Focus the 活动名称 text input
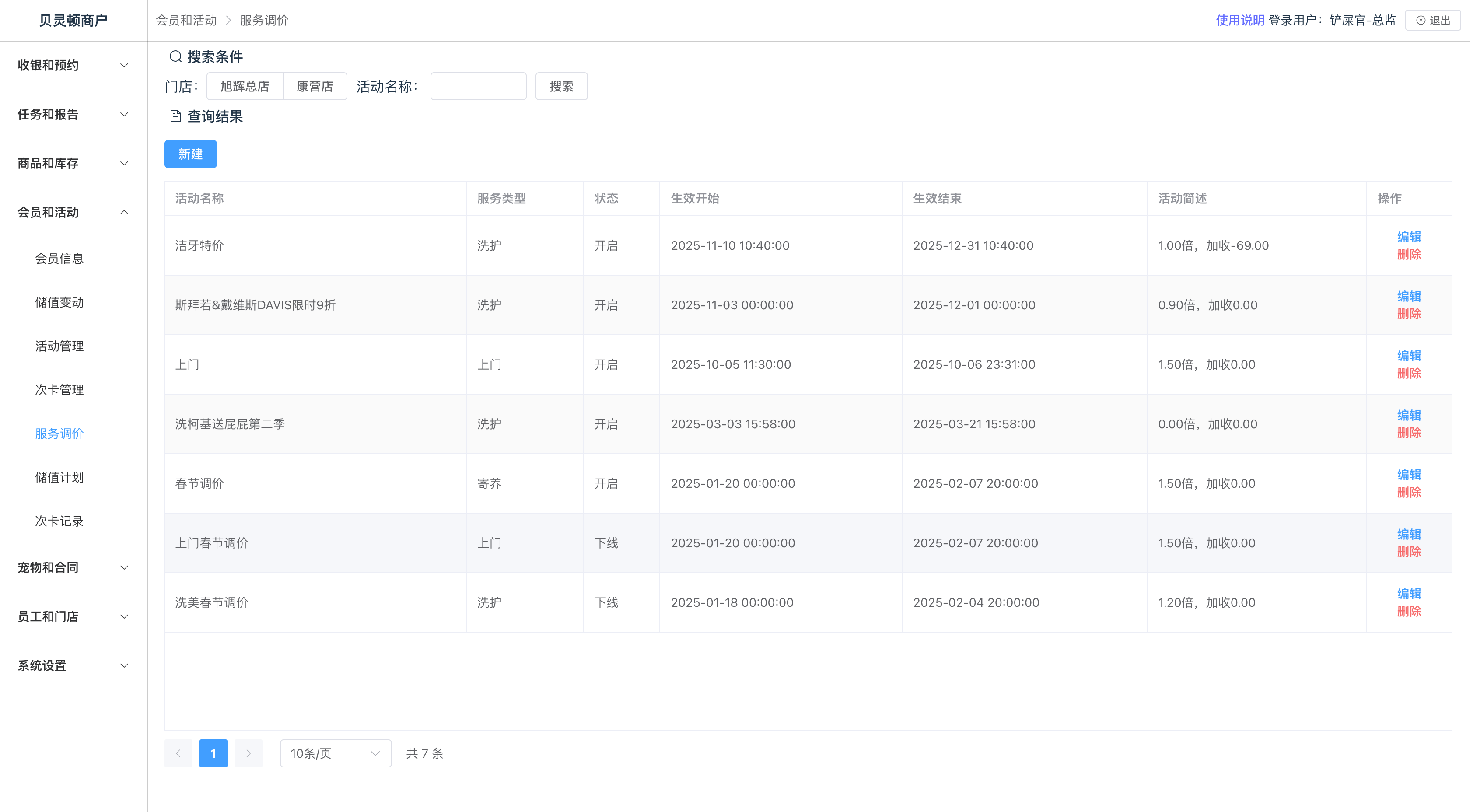The image size is (1470, 812). tap(478, 86)
